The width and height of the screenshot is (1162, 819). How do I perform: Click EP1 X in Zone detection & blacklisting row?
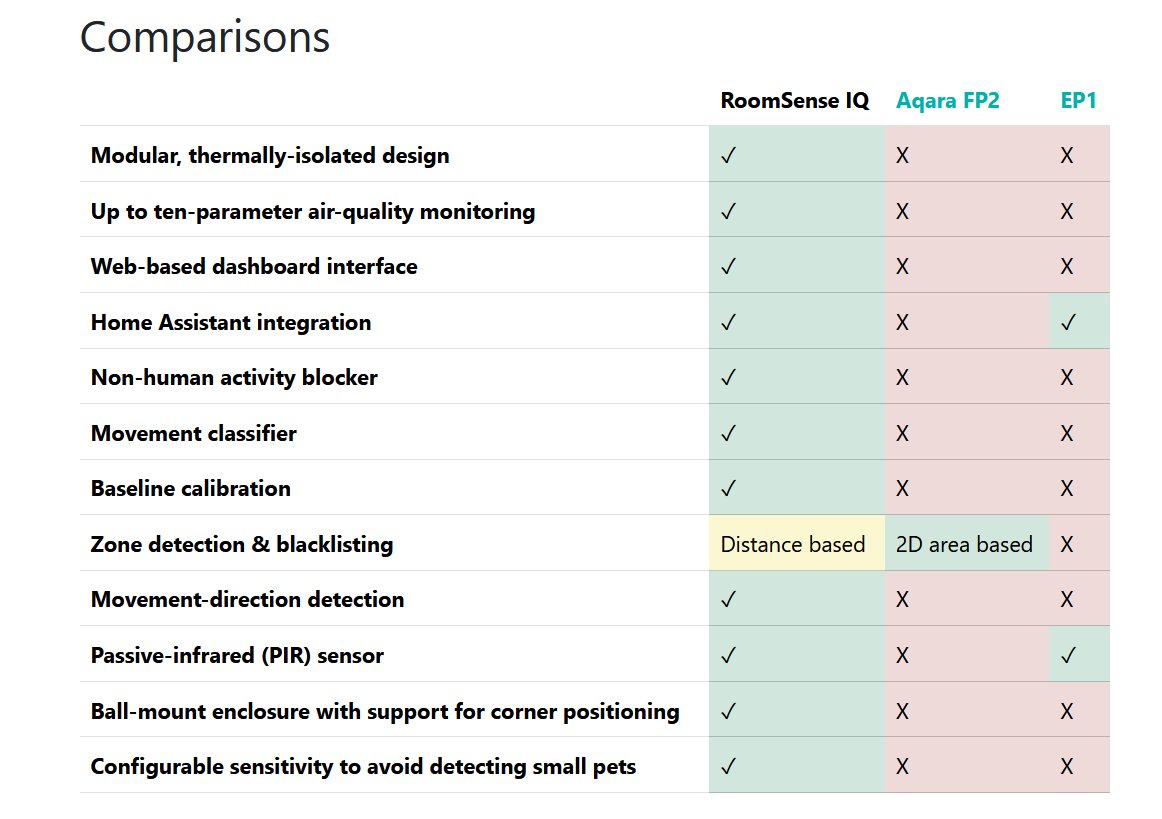click(1066, 544)
